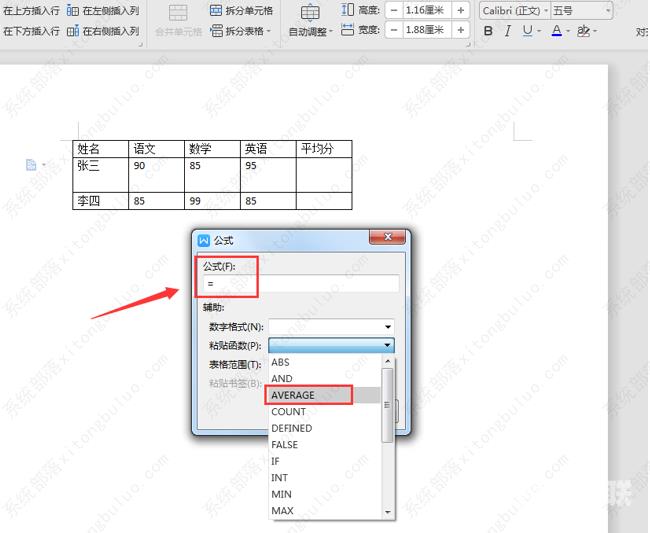Increase column width with plus button
Image resolution: width=650 pixels, height=533 pixels.
pyautogui.click(x=461, y=30)
